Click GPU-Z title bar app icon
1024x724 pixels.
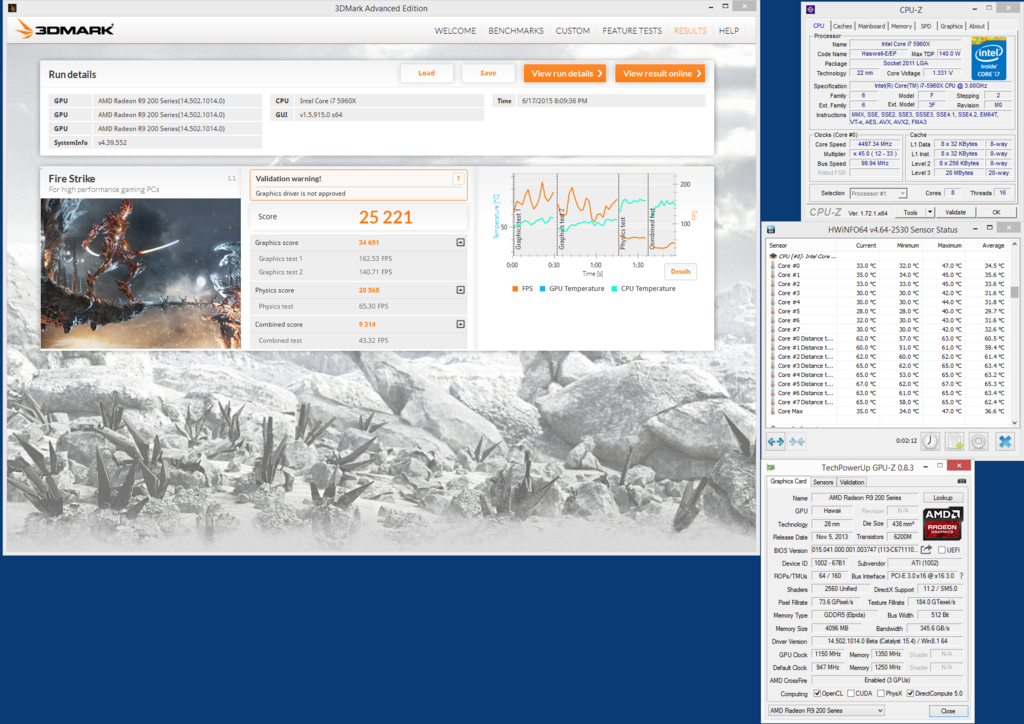pyautogui.click(x=771, y=467)
